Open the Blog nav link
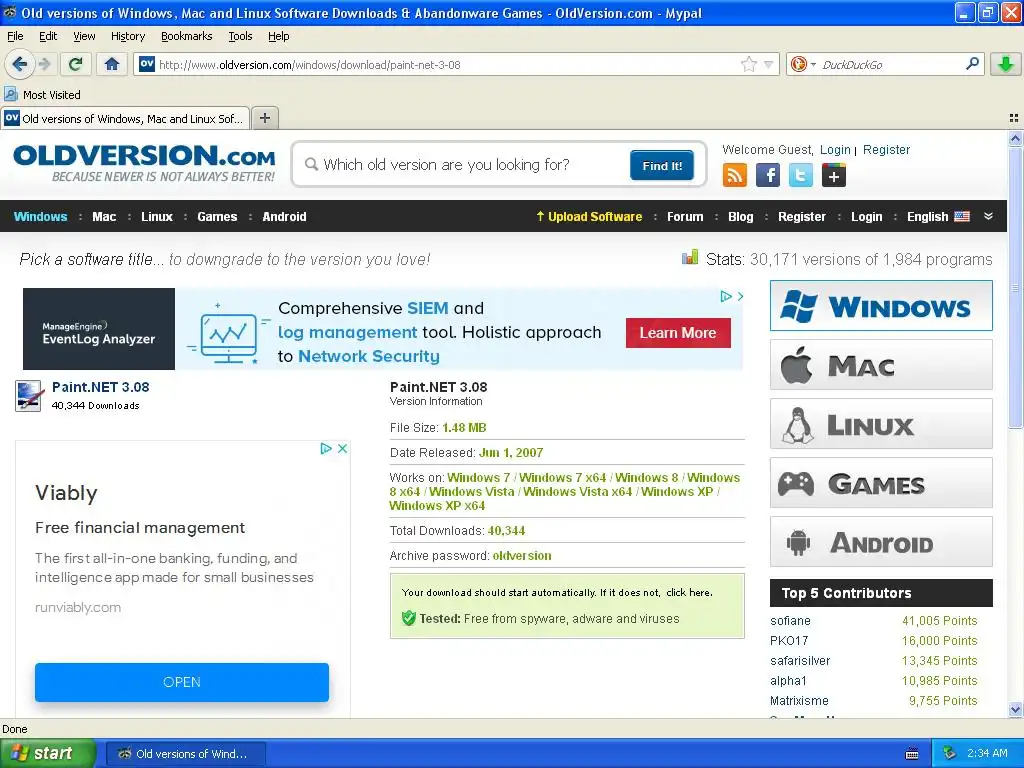The width and height of the screenshot is (1024, 768). (741, 216)
